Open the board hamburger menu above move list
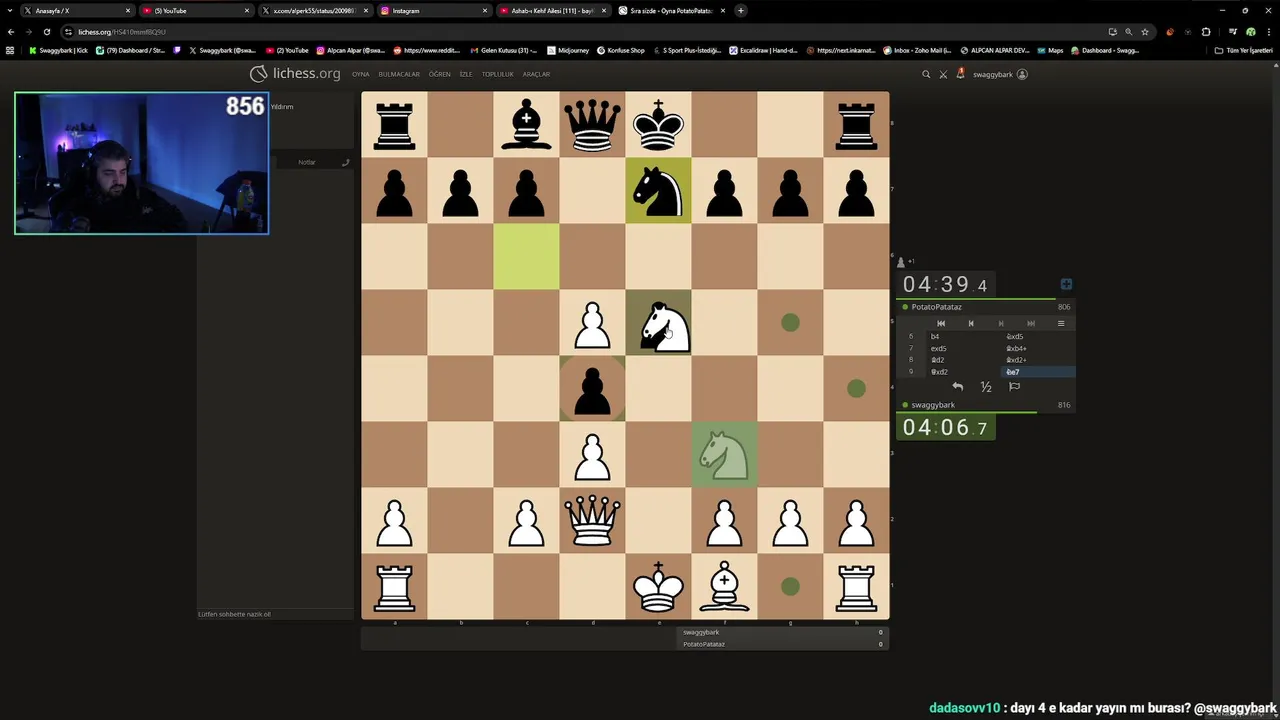This screenshot has width=1280, height=720. 1061,323
